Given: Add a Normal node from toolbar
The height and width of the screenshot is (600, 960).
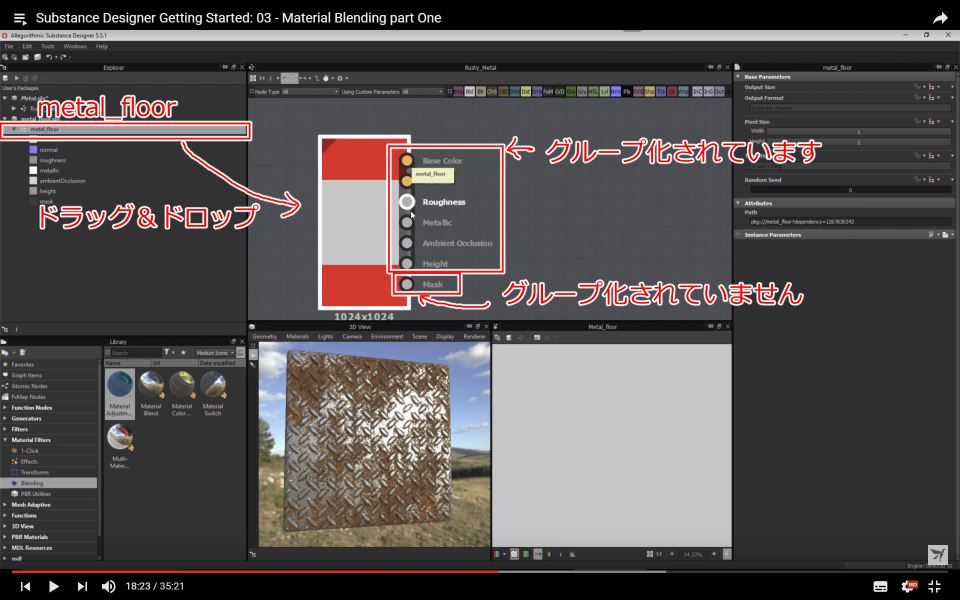Looking at the screenshot, I should tap(615, 92).
